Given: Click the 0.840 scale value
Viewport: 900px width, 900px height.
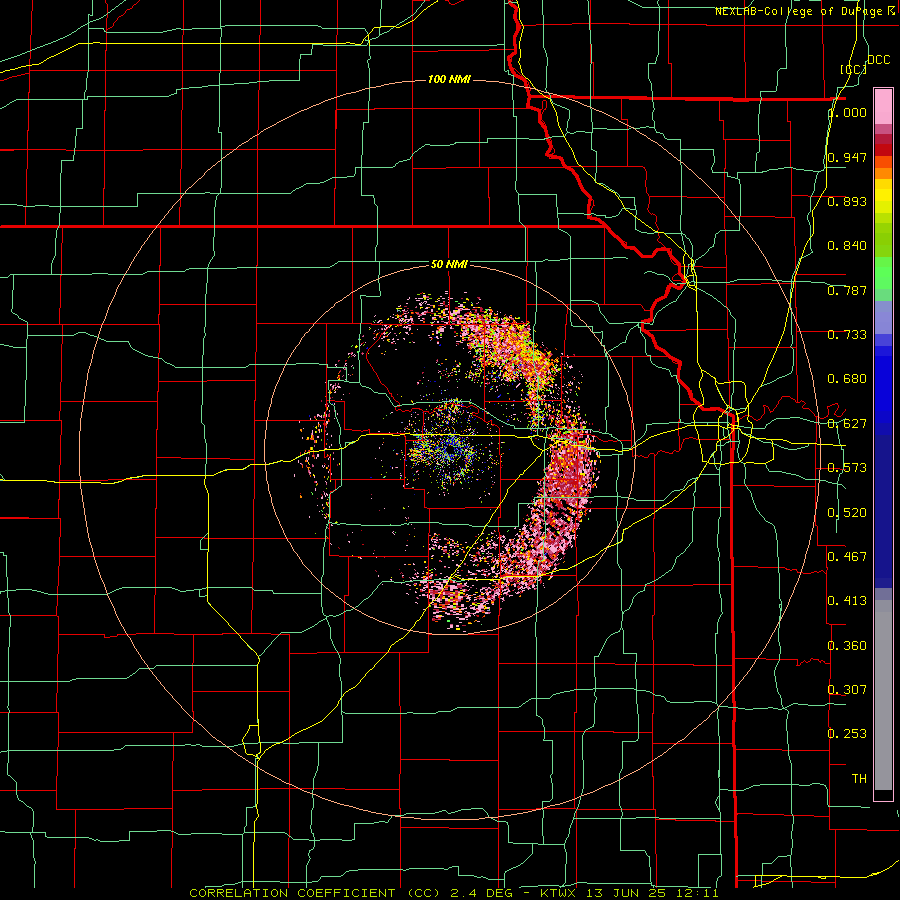Looking at the screenshot, I should pos(848,246).
